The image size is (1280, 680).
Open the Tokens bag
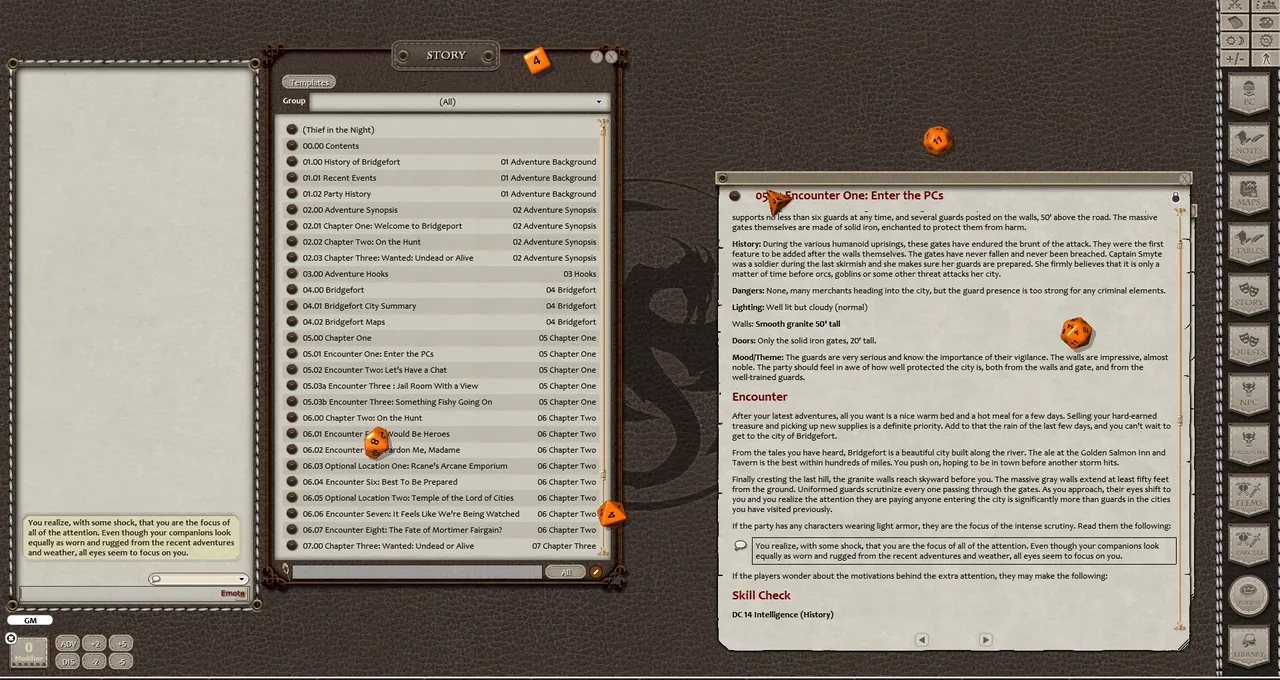click(x=1248, y=595)
